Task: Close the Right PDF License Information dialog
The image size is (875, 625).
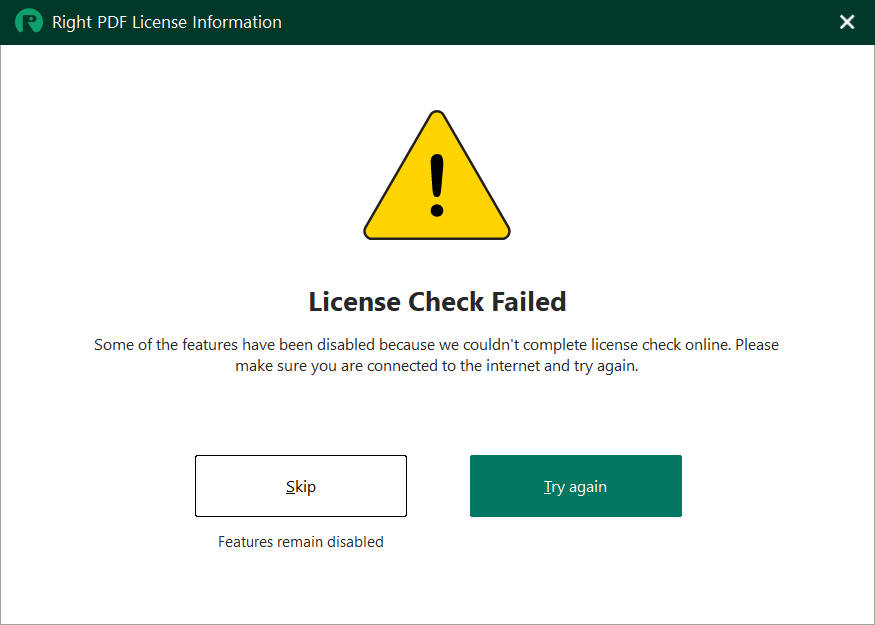Action: (x=847, y=22)
